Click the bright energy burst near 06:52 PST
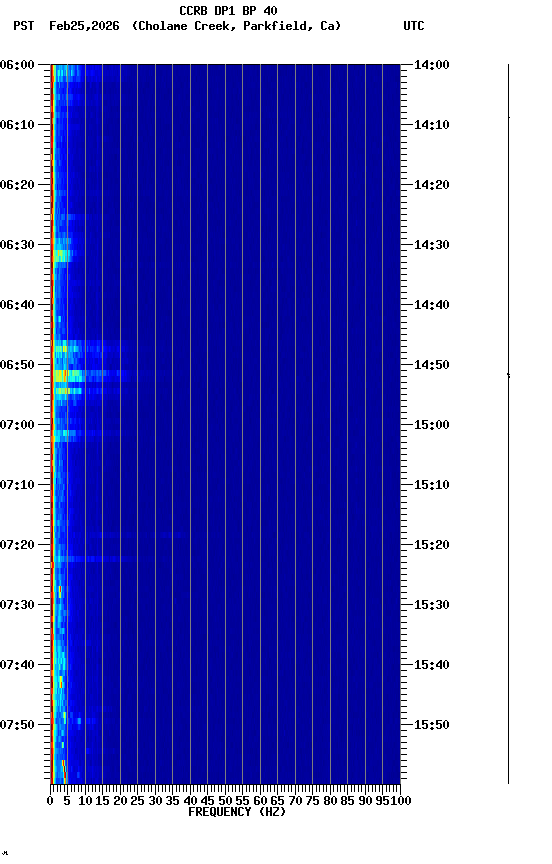552x864 pixels. click(68, 376)
